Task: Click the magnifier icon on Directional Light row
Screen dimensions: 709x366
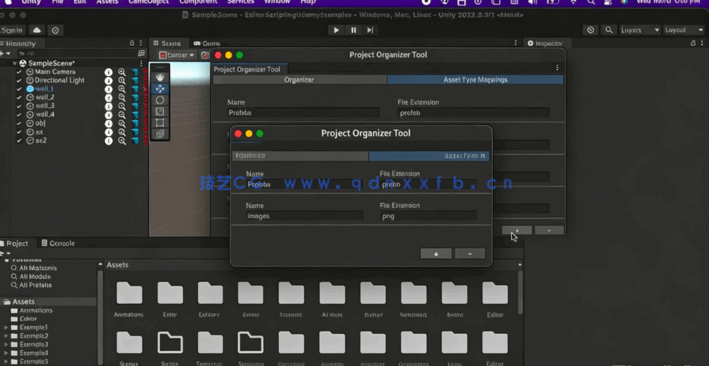Action: (x=122, y=81)
